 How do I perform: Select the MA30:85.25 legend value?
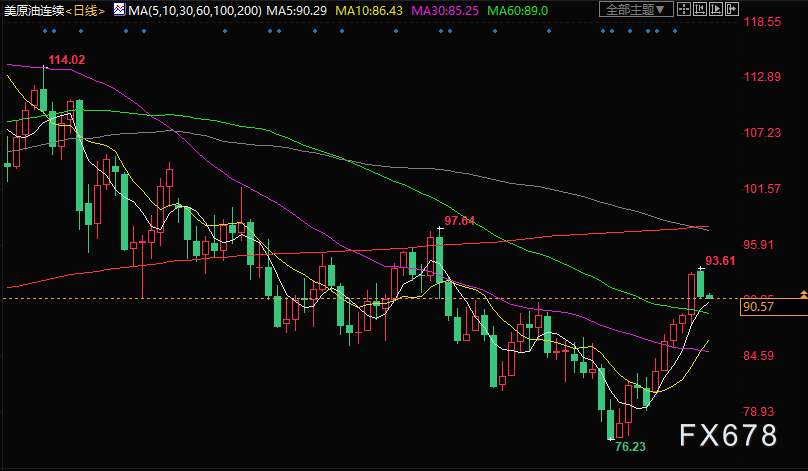coord(445,10)
